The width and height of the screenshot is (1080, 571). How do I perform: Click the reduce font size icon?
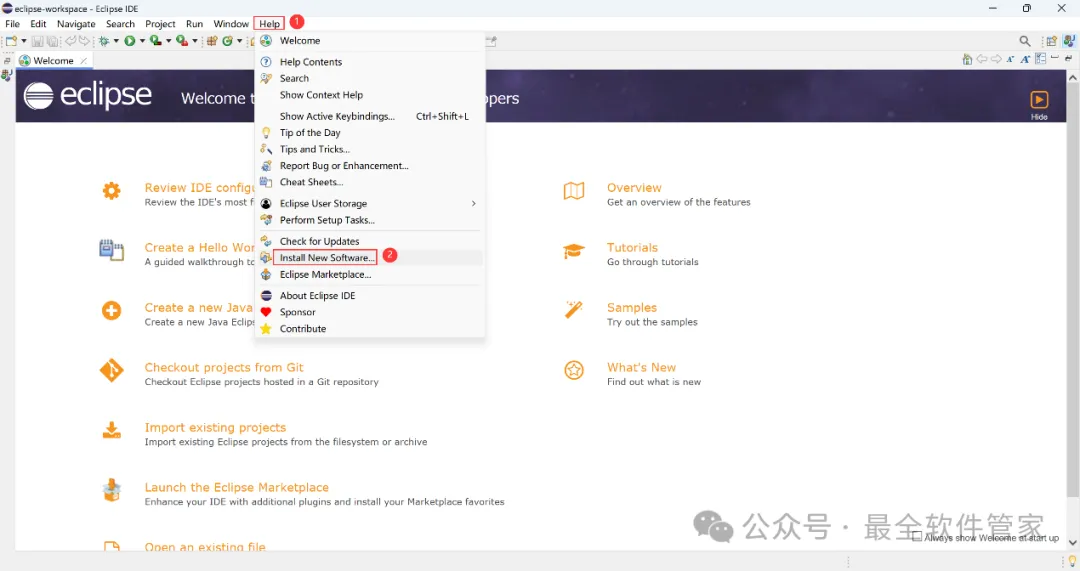coord(1010,59)
